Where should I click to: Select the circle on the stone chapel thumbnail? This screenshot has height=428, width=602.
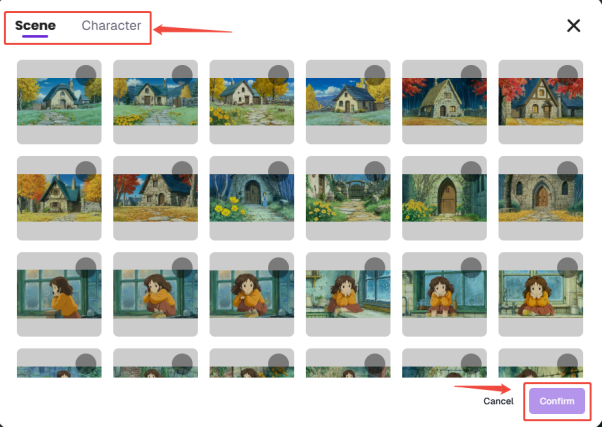coord(567,171)
